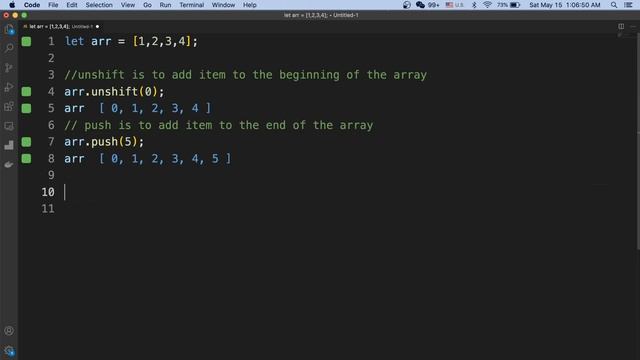640x360 pixels.
Task: Click the battery status icon
Action: (x=515, y=5)
